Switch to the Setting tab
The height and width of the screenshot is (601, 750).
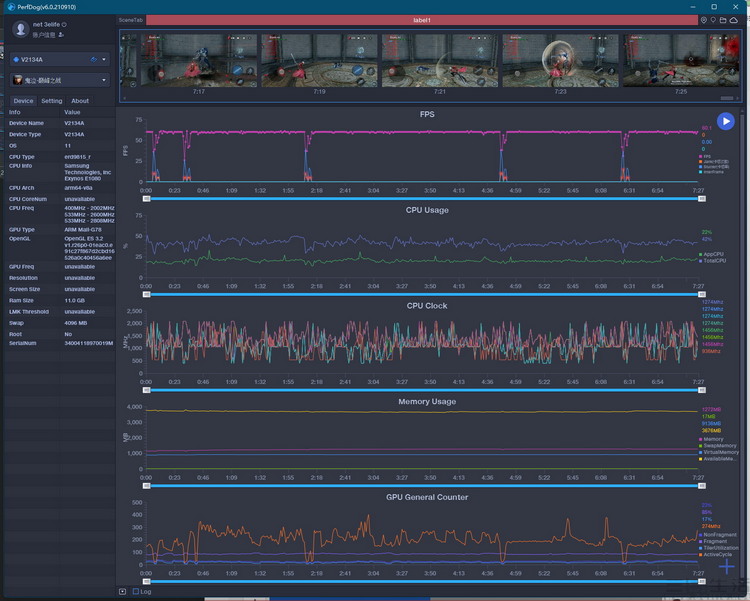pos(52,101)
